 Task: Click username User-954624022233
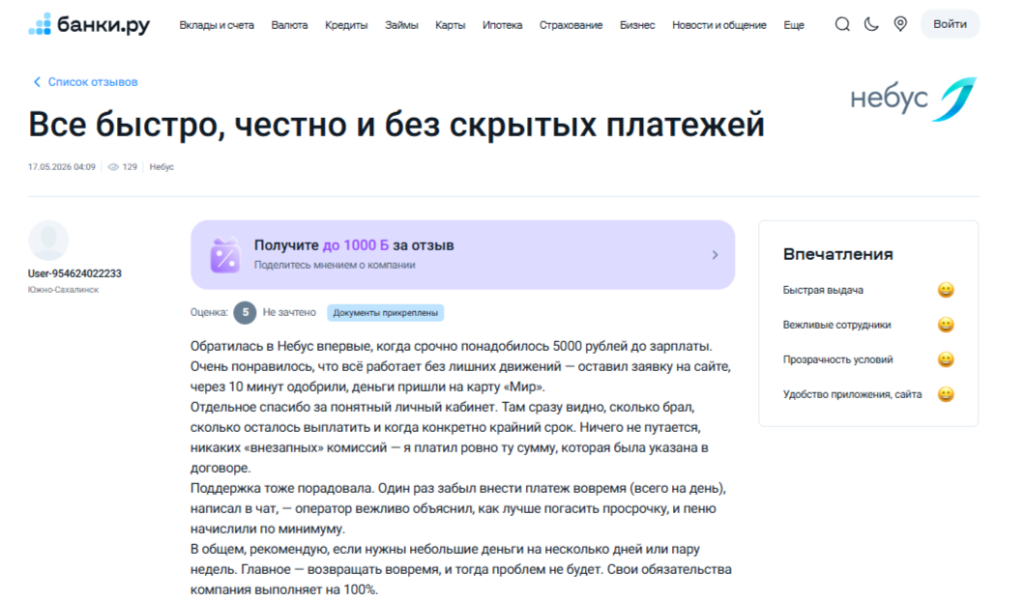(74, 274)
